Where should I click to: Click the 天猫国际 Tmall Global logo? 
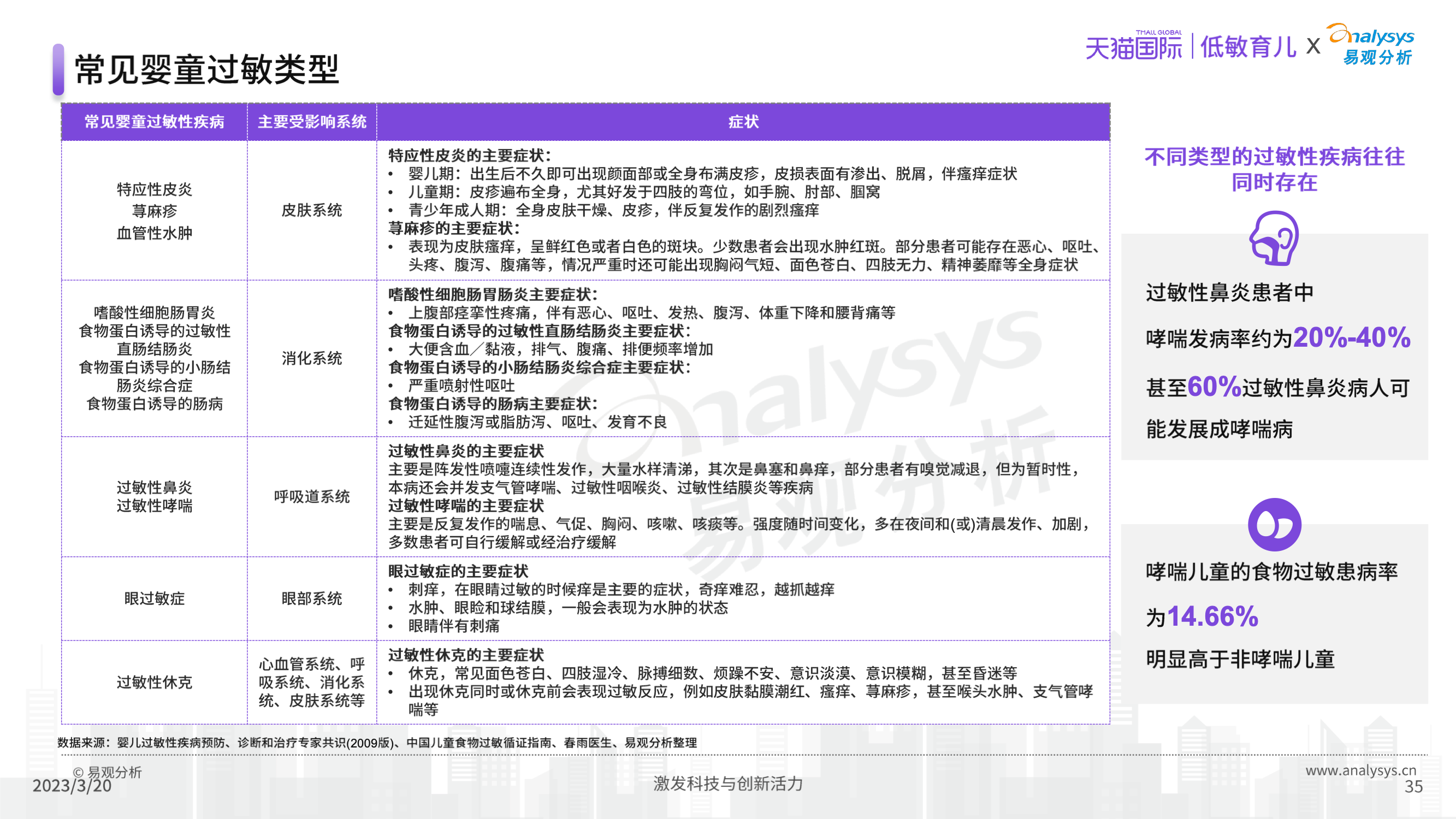(x=1133, y=45)
